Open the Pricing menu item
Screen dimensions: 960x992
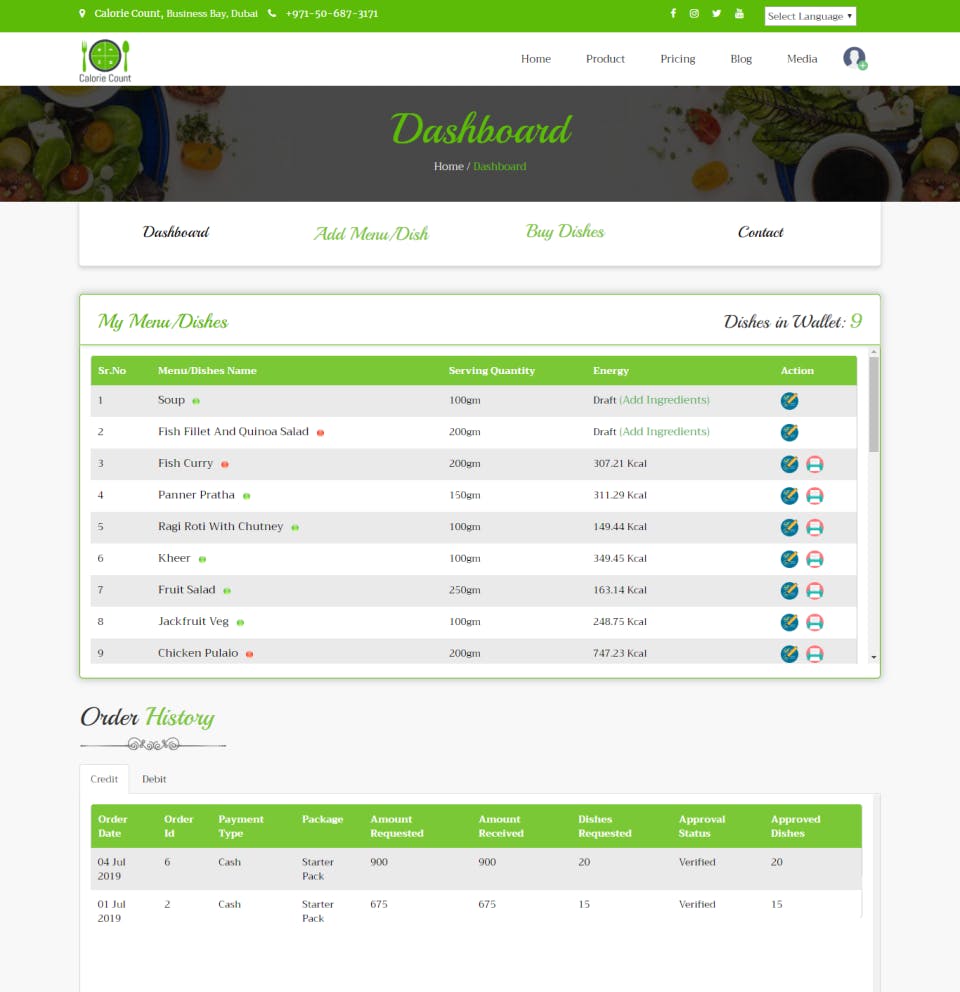pos(678,58)
